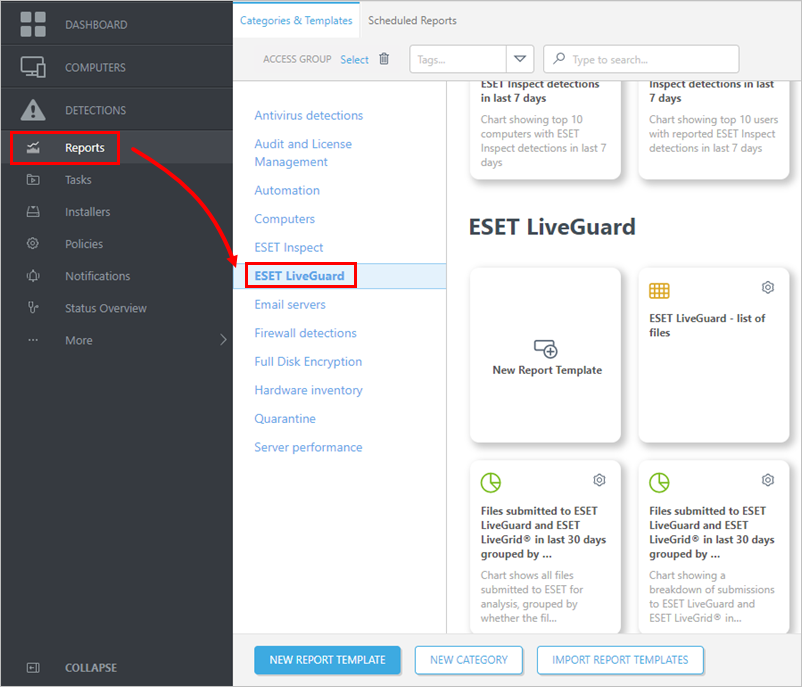This screenshot has height=687, width=802.
Task: Click the Status Overview stethoscope icon
Action: 33,308
